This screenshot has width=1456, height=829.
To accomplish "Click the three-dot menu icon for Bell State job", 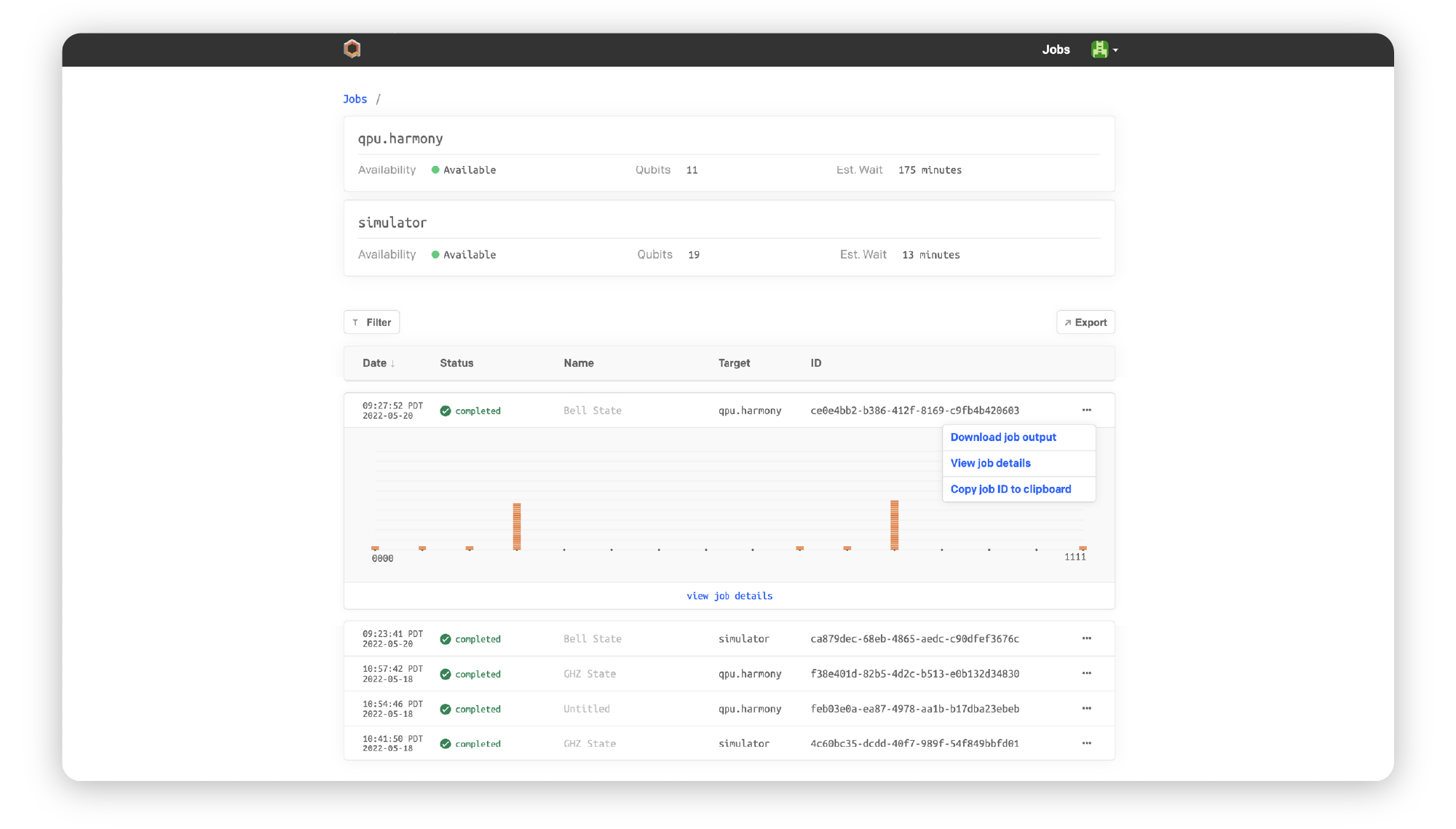I will point(1086,410).
